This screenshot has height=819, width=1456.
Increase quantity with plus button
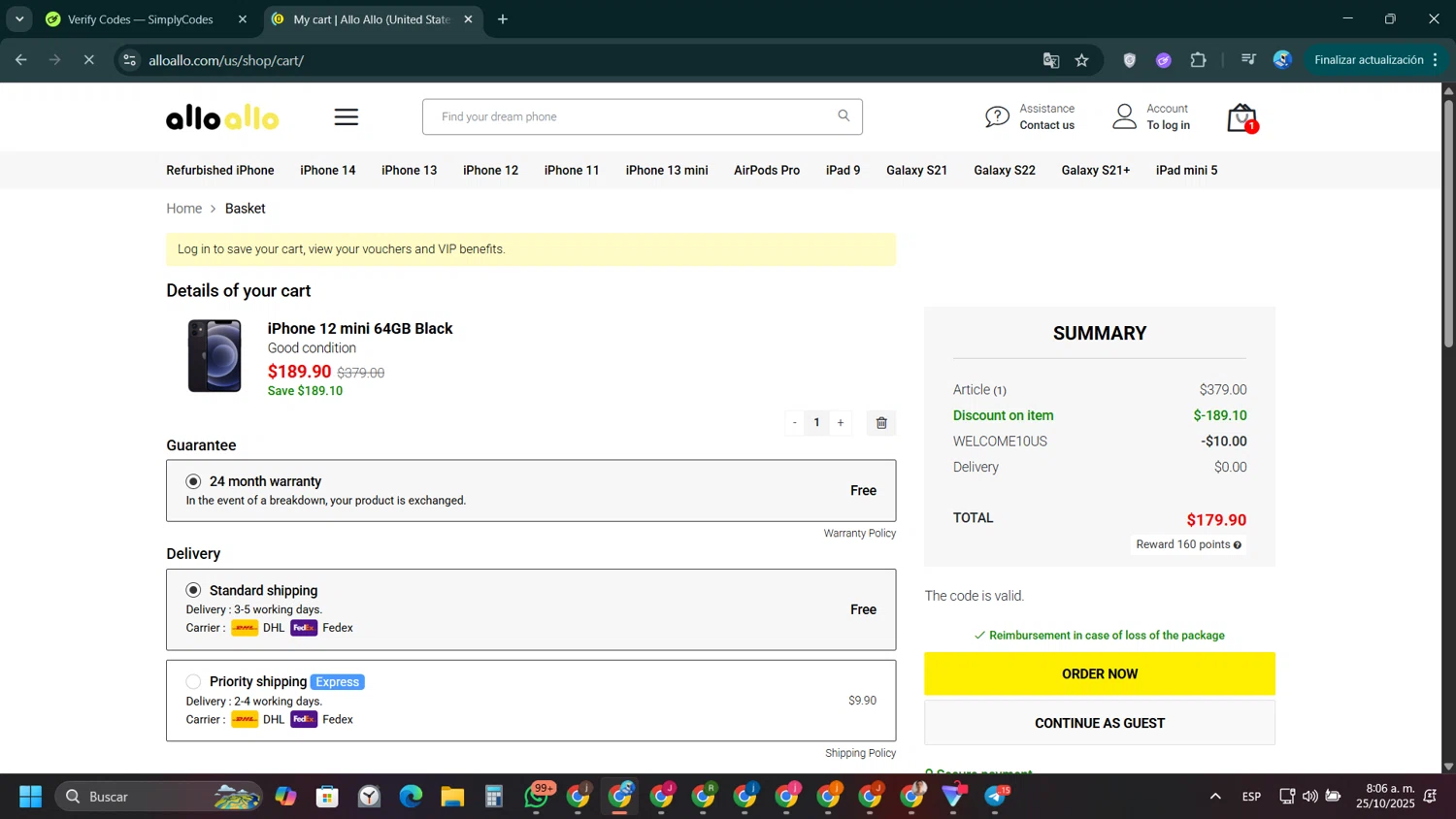click(x=841, y=423)
